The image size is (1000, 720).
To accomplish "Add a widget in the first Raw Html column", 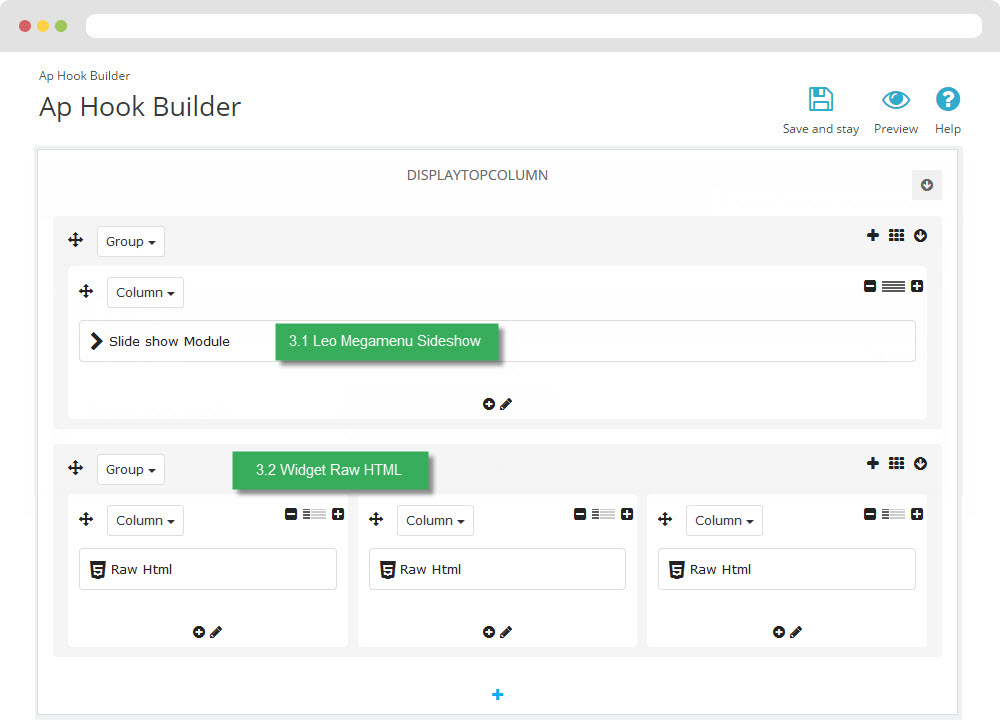I will coord(199,632).
